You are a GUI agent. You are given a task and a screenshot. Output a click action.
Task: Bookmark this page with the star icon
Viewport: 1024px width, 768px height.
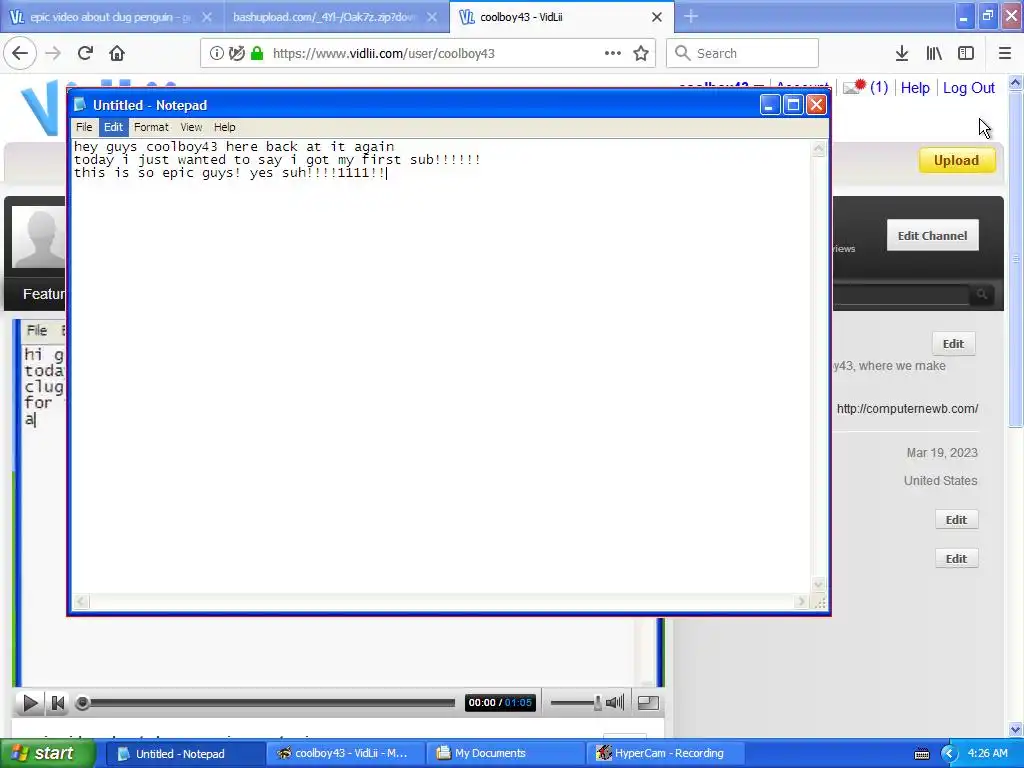click(x=641, y=54)
